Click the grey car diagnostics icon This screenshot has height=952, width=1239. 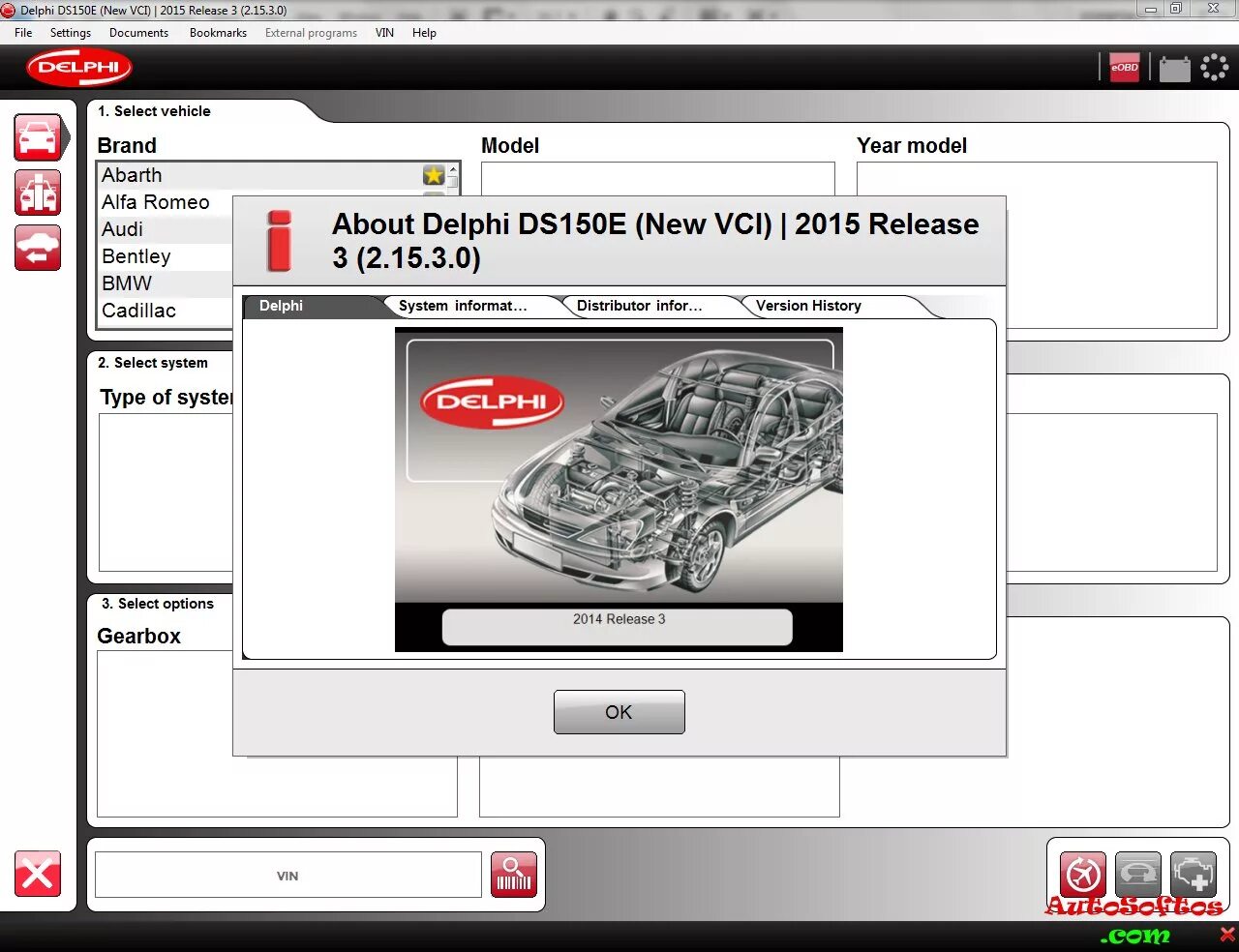point(1137,875)
